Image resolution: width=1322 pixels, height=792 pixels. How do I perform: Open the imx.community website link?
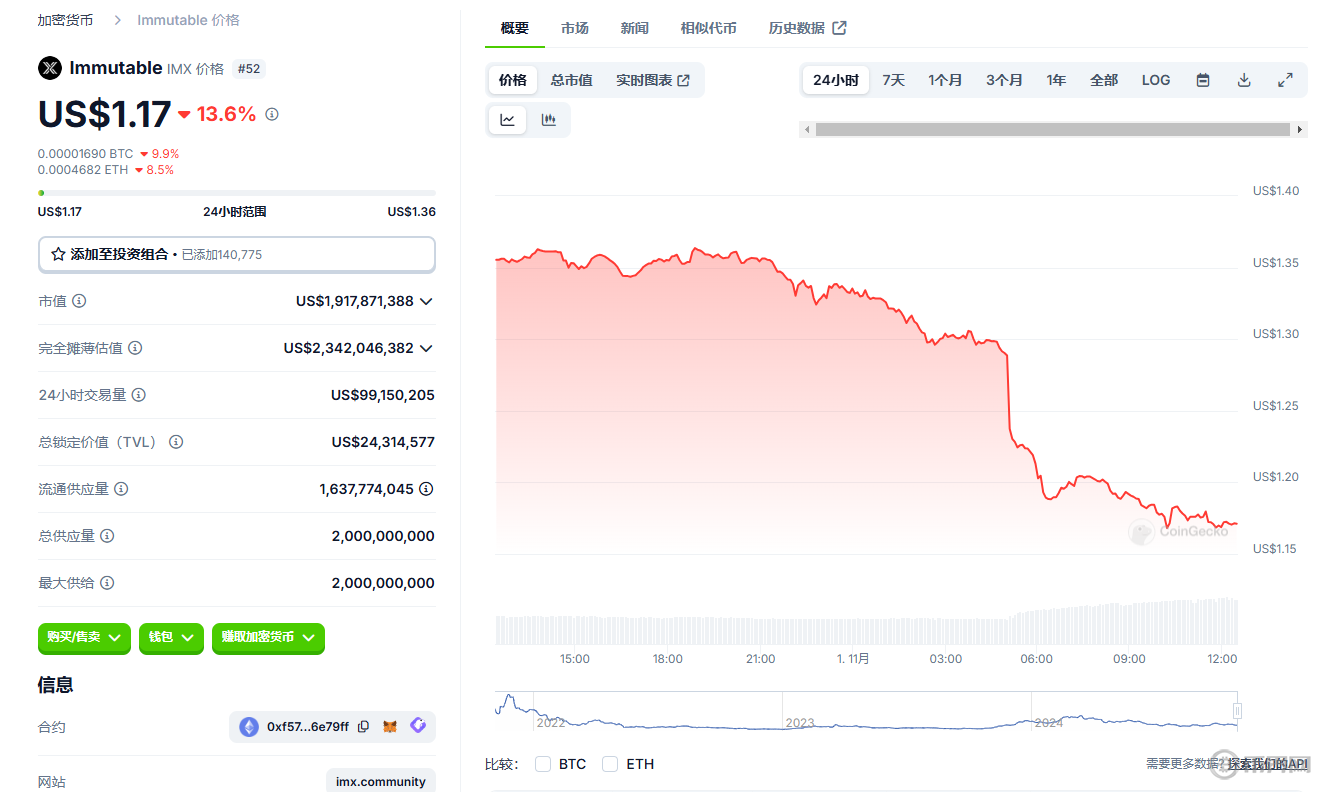click(x=380, y=781)
